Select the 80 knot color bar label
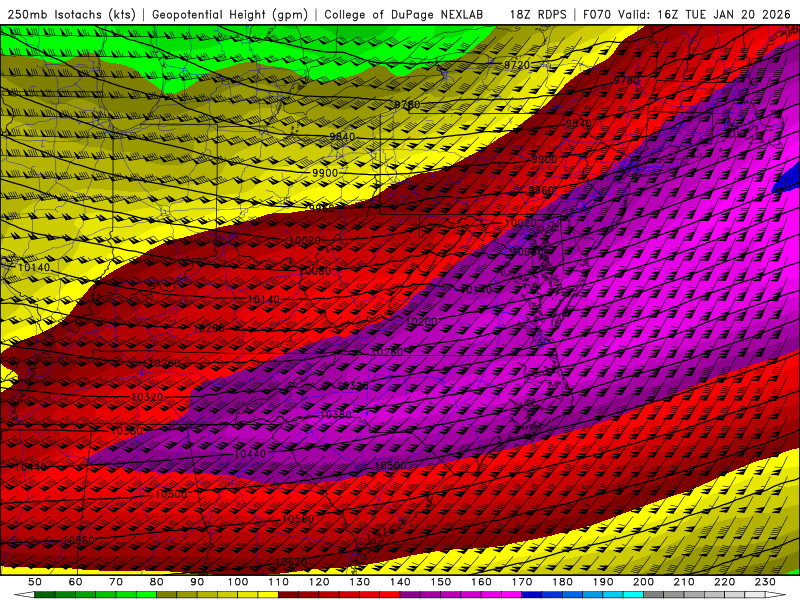Viewport: 800px width, 600px height. (157, 582)
